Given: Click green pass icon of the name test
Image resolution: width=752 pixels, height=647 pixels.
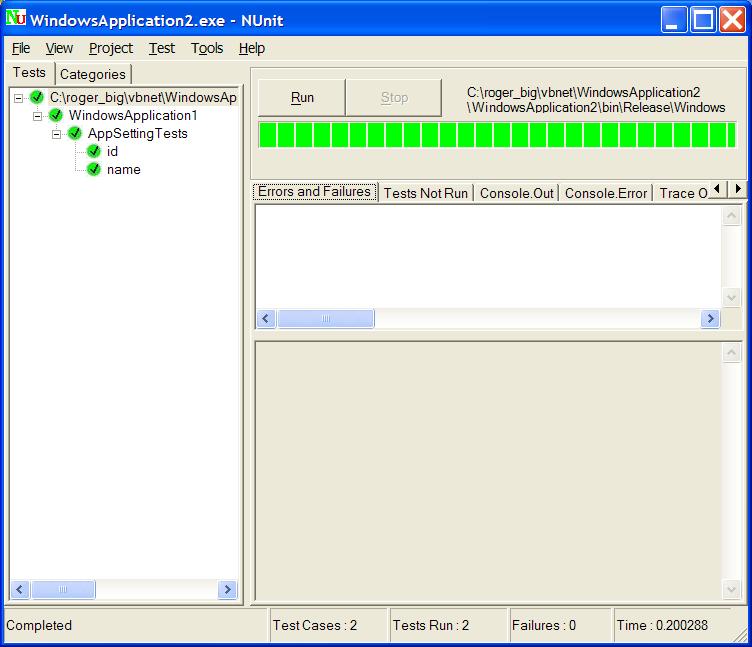Looking at the screenshot, I should click(x=94, y=169).
